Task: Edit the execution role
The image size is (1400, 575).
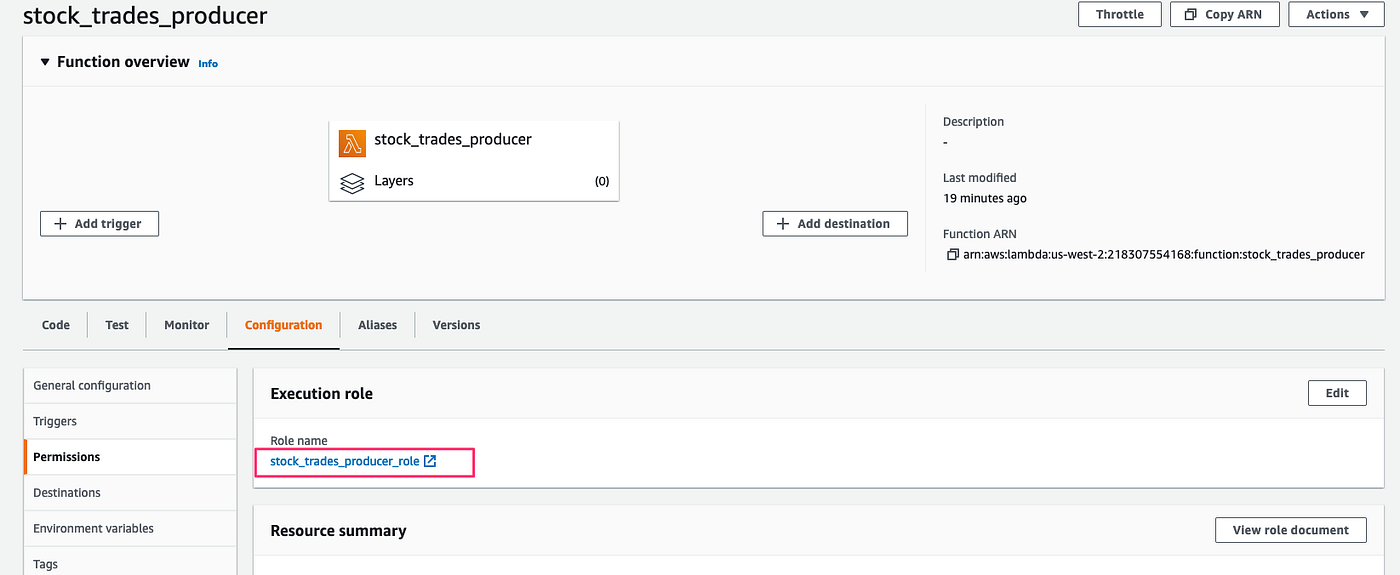Action: click(1337, 393)
